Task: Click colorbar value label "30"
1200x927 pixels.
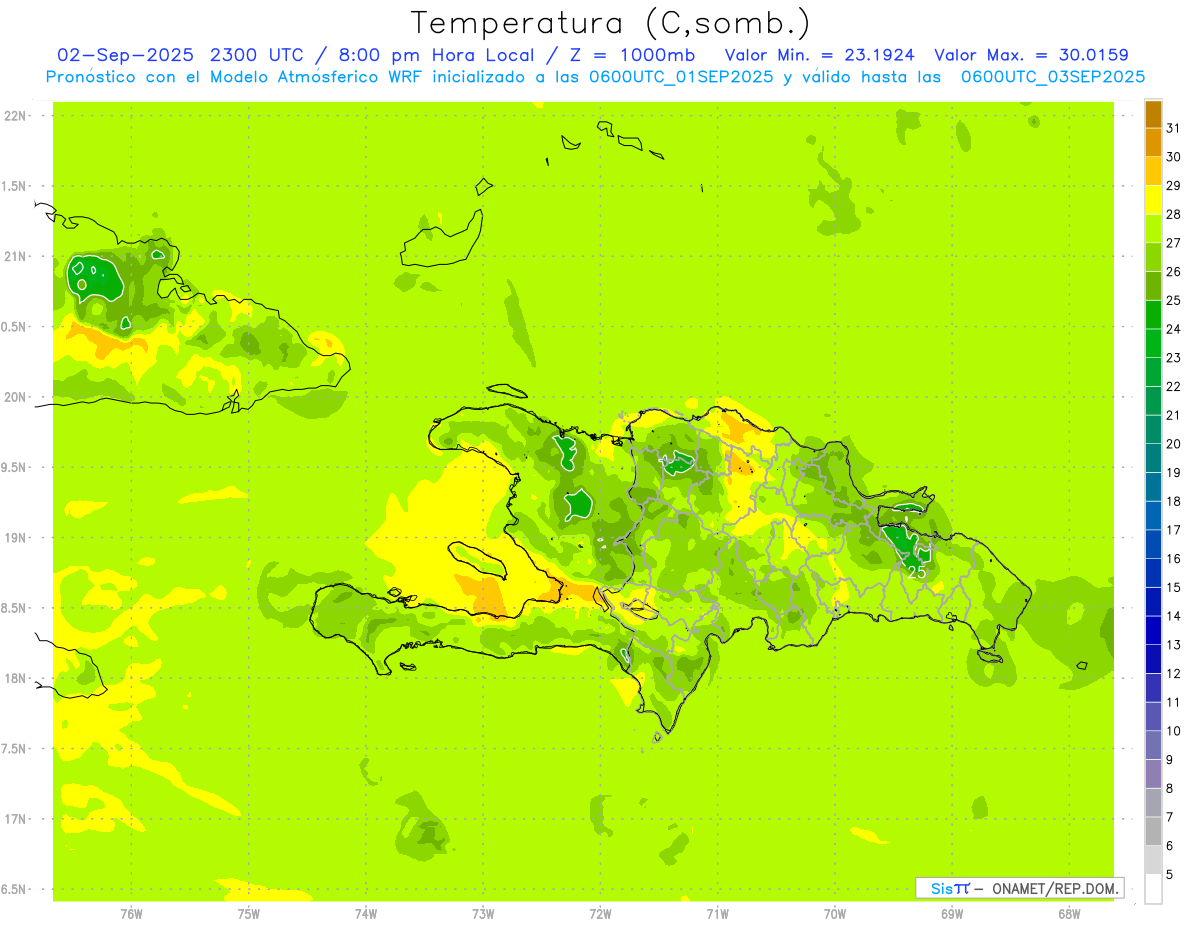Action: (1173, 157)
